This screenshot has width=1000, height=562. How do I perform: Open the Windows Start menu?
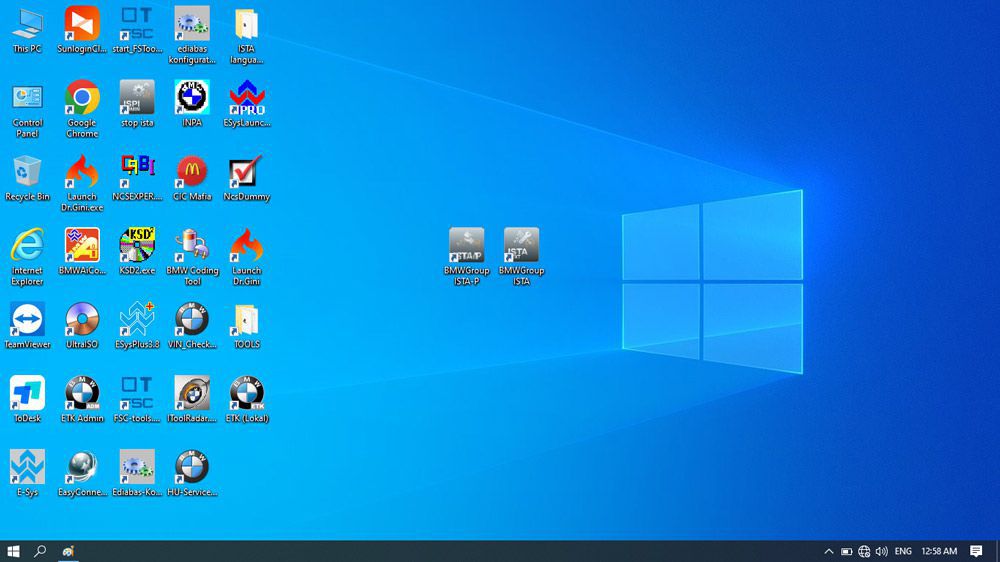(x=13, y=551)
